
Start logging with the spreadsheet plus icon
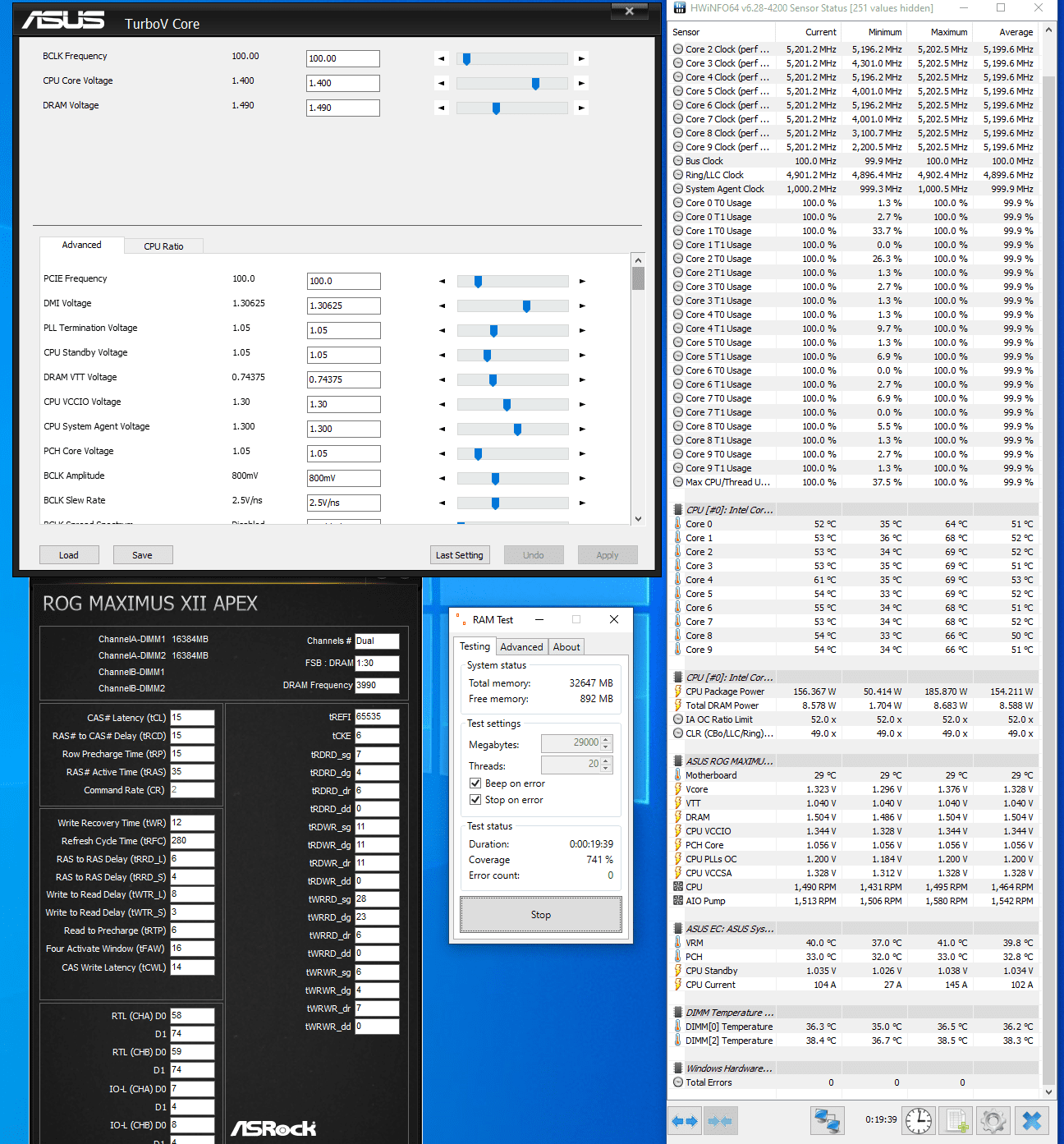point(956,1121)
